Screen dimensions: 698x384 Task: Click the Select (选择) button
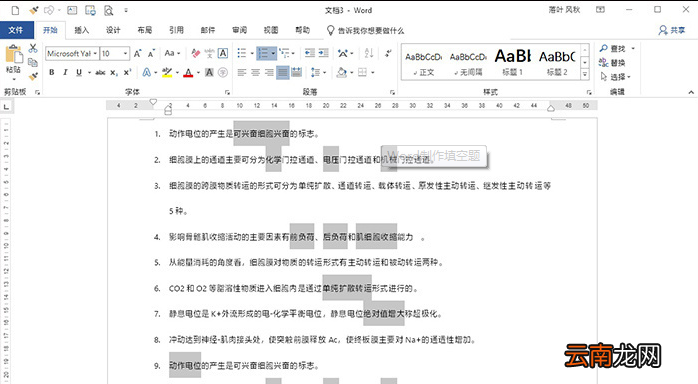616,77
